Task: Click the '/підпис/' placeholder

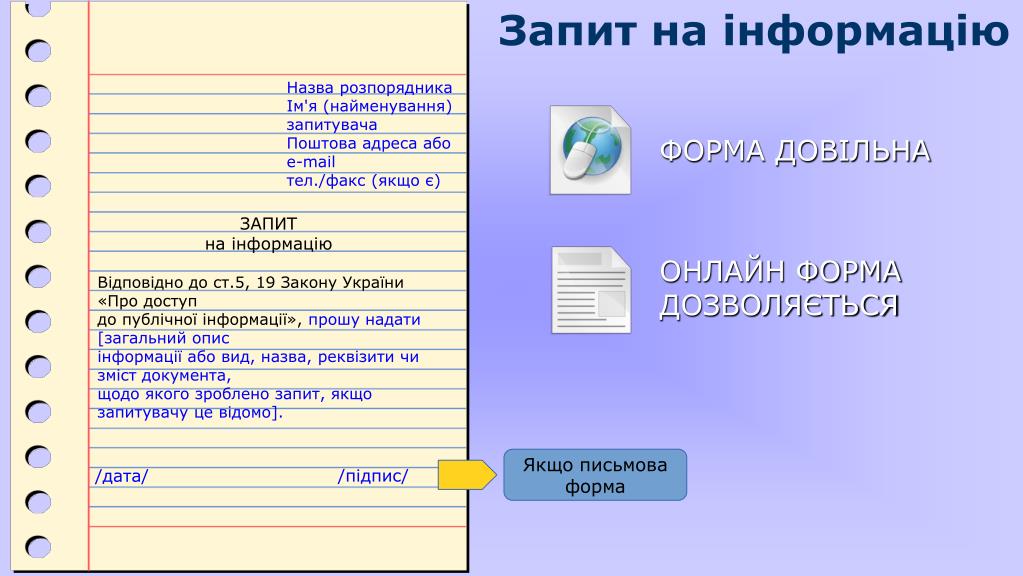Action: tap(373, 476)
